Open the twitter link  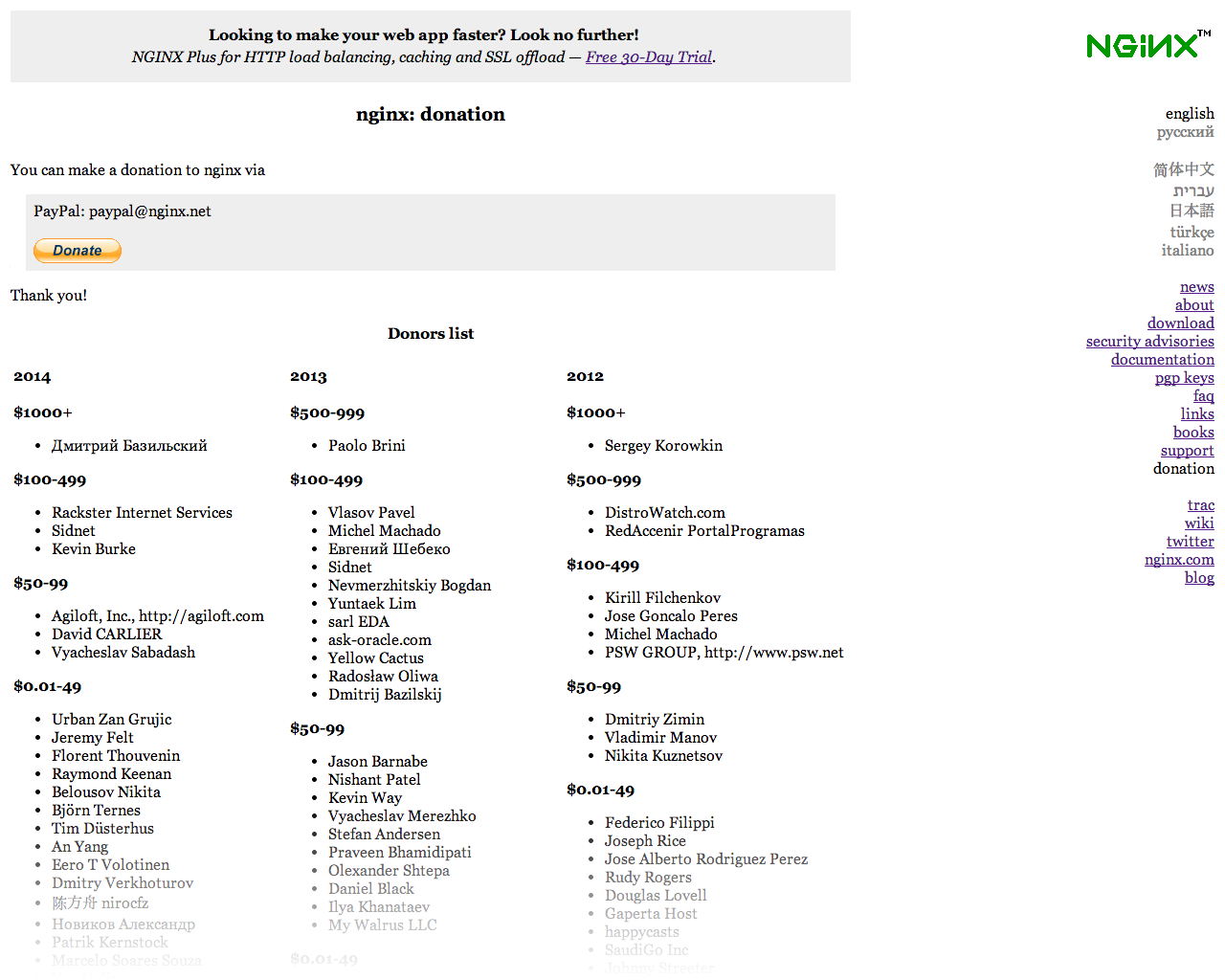tap(1191, 542)
